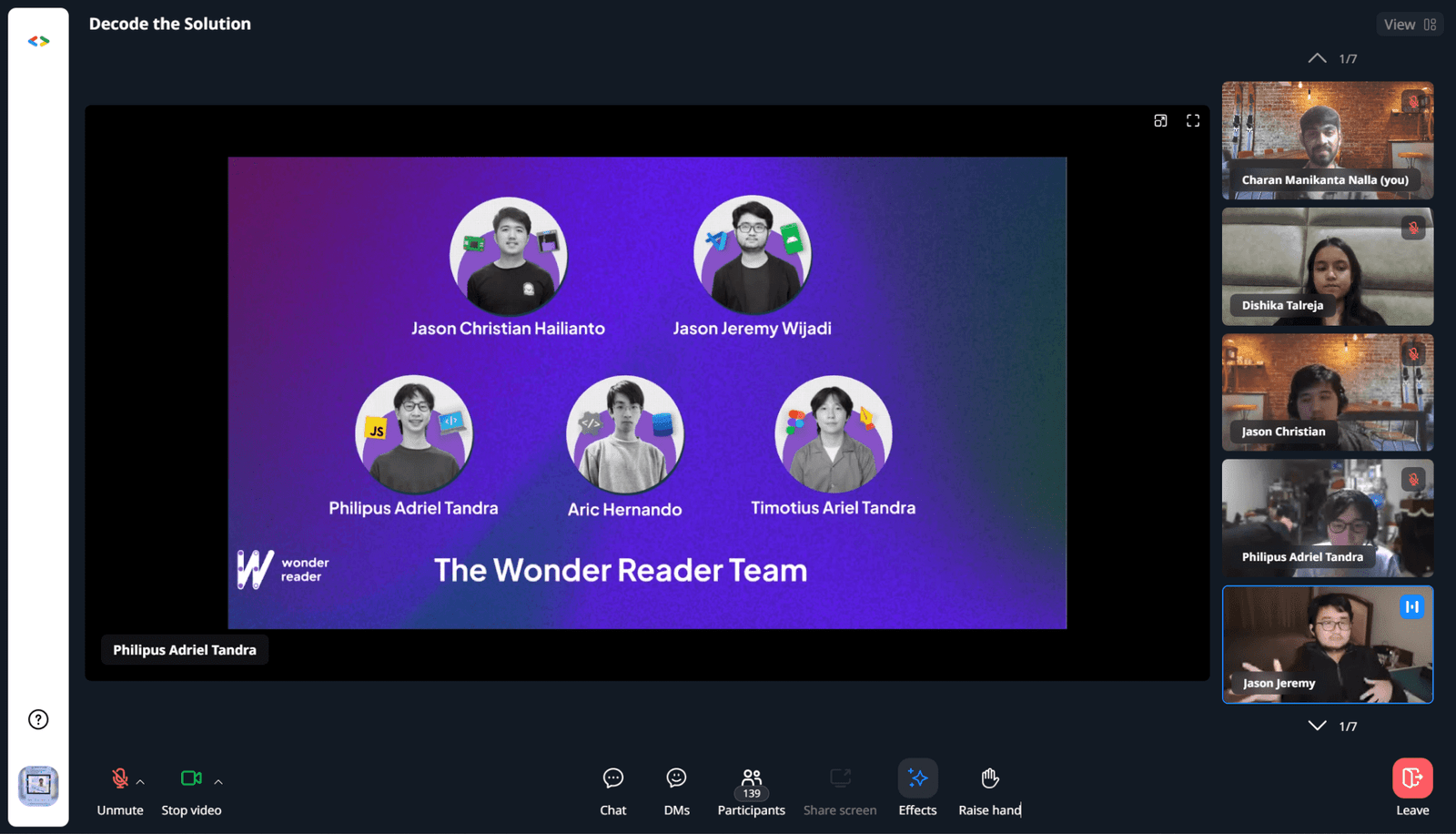
Task: Click the bottom 1/7 page indicator
Action: pos(1348,726)
